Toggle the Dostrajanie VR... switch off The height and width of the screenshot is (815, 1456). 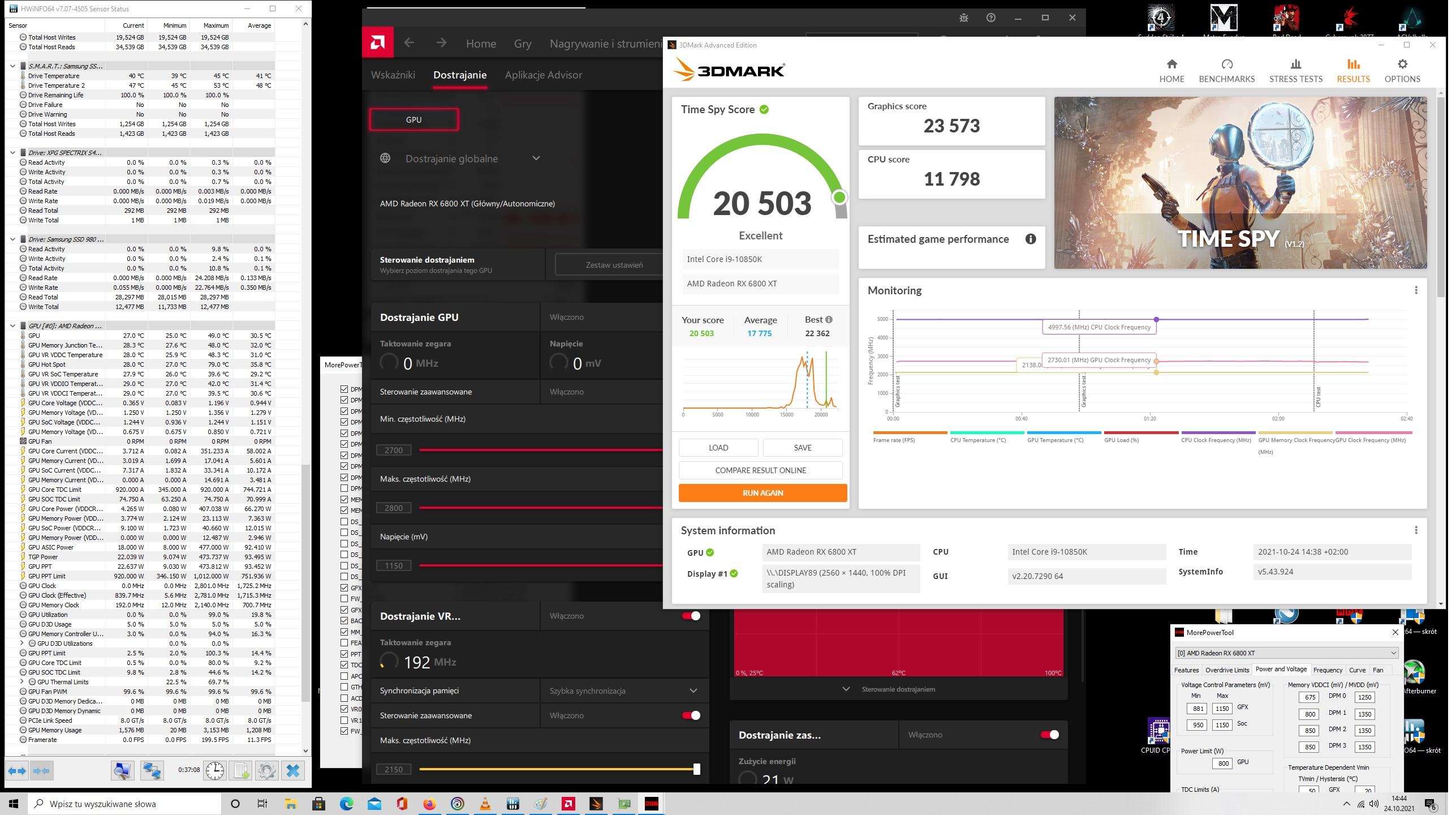pos(691,616)
